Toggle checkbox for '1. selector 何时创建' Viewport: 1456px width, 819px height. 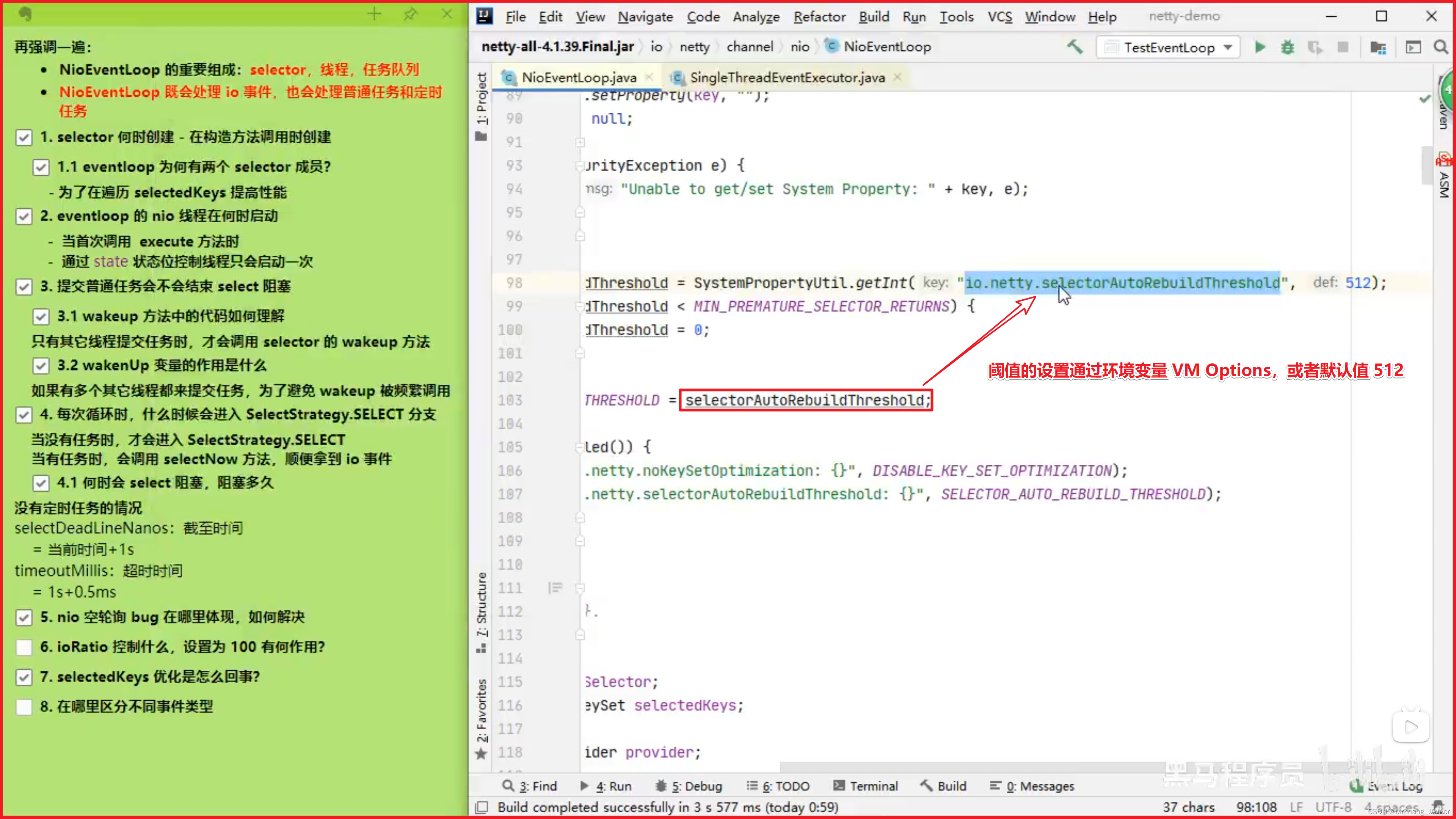(x=24, y=137)
